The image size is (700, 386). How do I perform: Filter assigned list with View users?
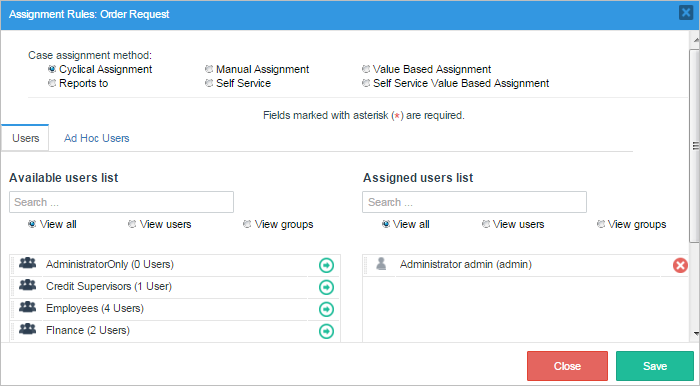click(486, 224)
